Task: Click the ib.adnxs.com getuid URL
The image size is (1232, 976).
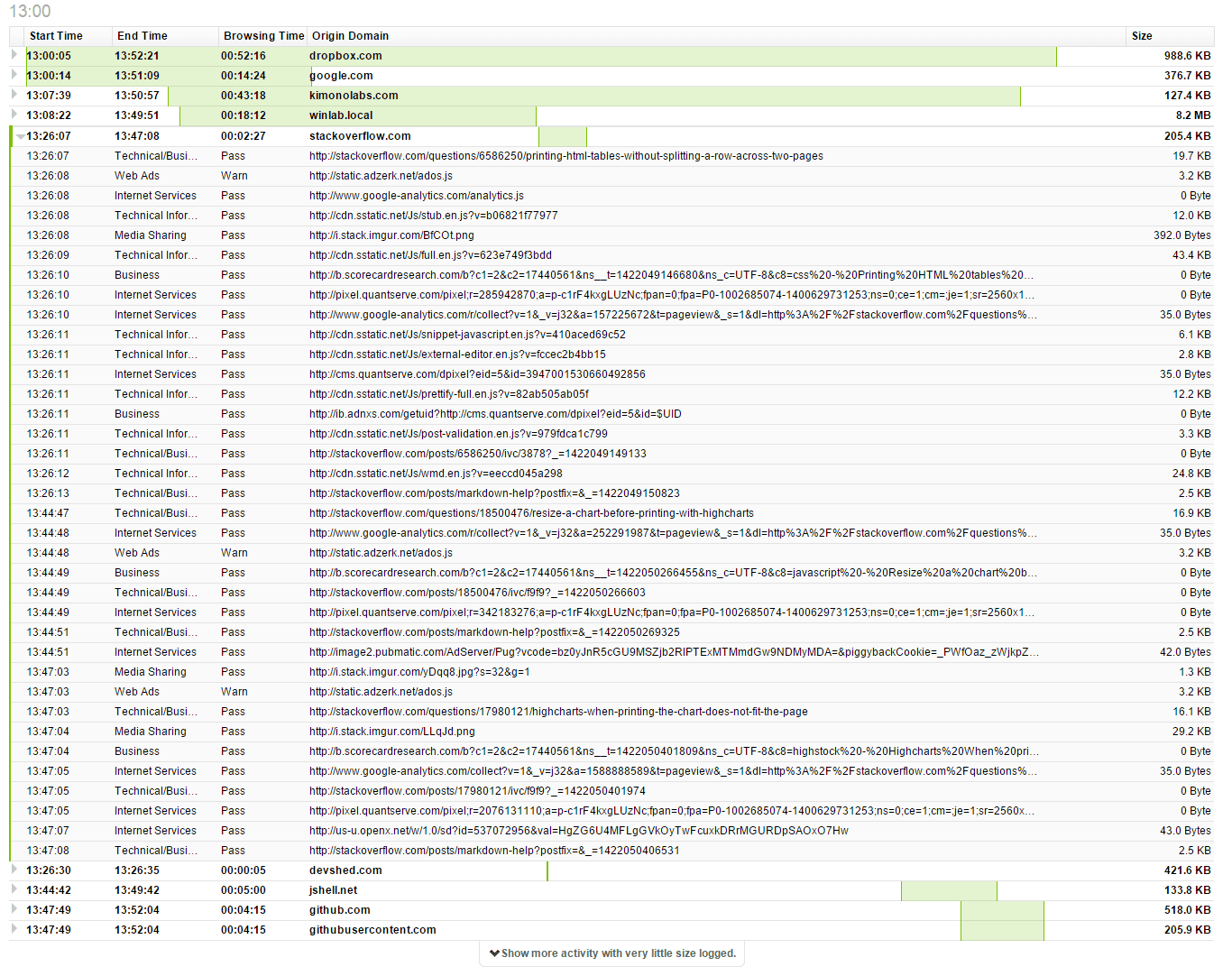Action: coord(495,414)
